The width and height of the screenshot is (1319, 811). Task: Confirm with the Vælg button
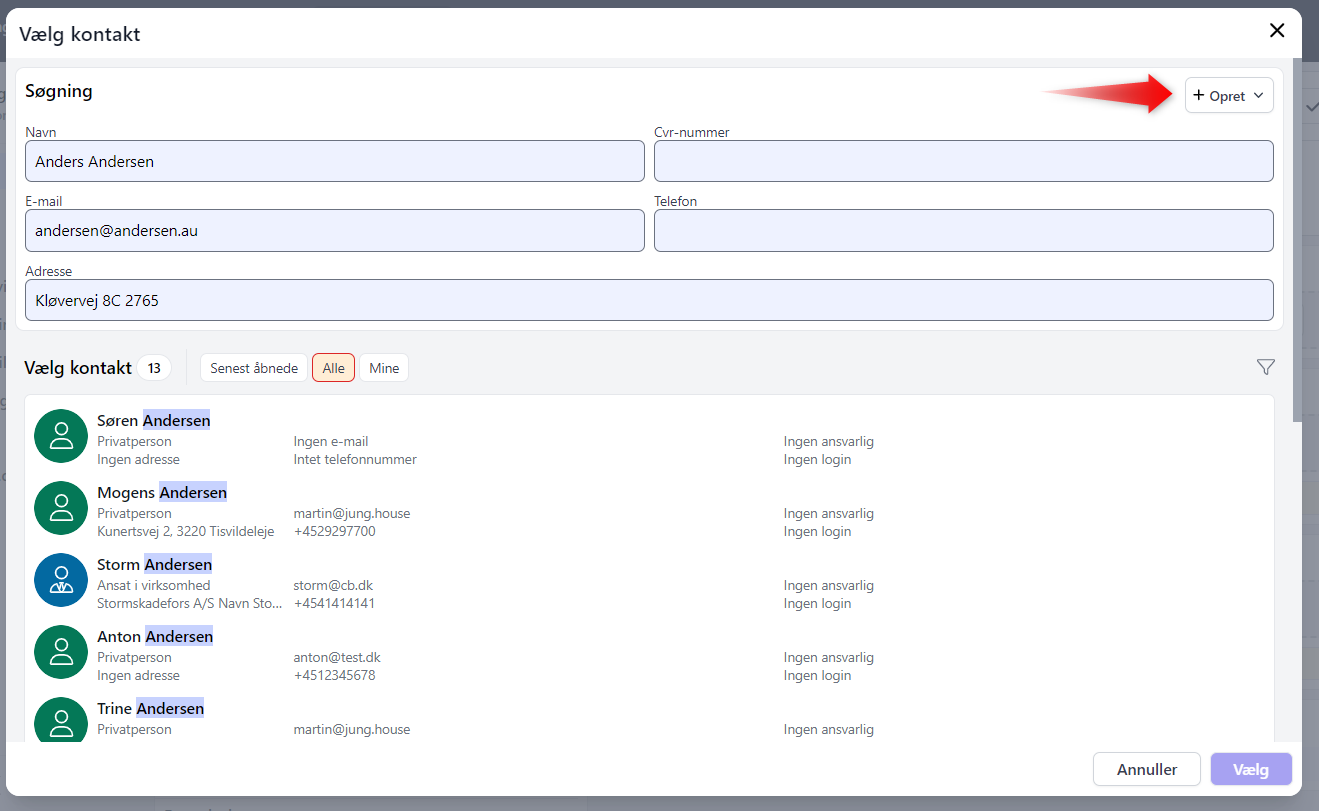[1251, 769]
